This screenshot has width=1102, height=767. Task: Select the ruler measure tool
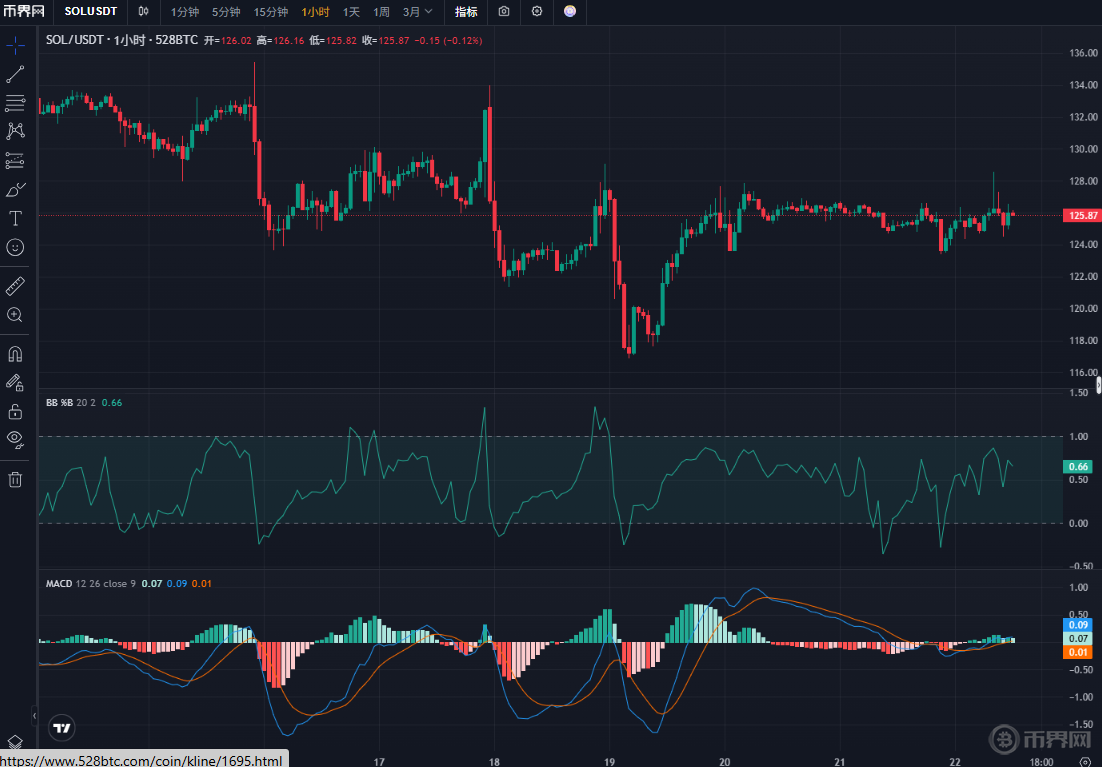[15, 287]
